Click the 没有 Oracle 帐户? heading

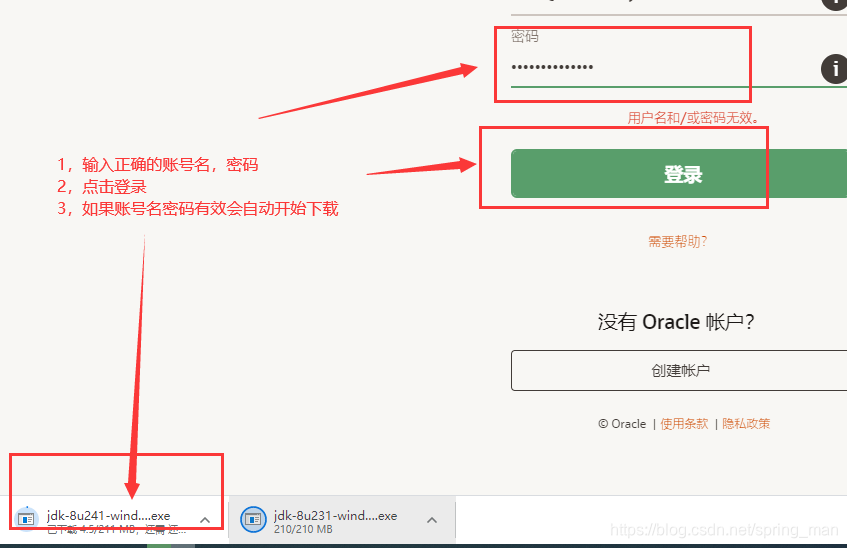coord(676,322)
